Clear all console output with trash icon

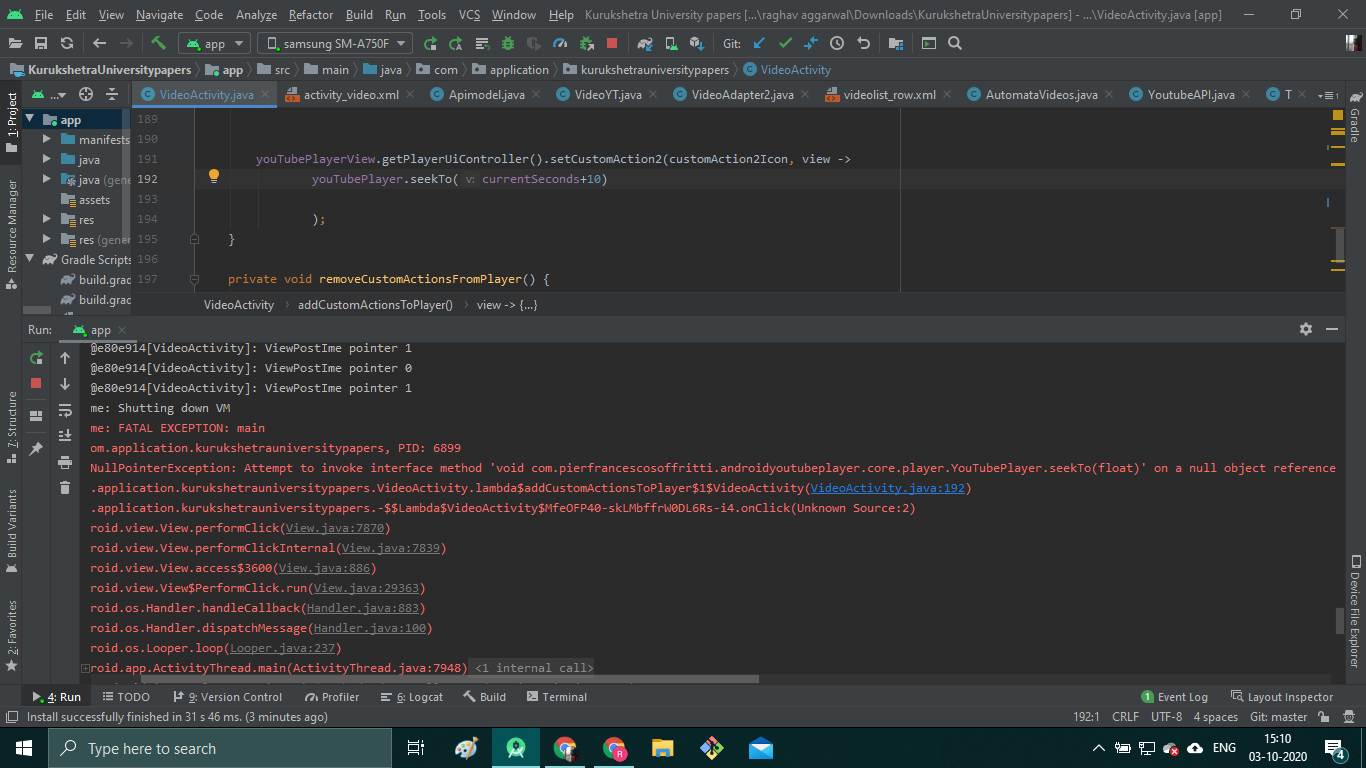65,488
